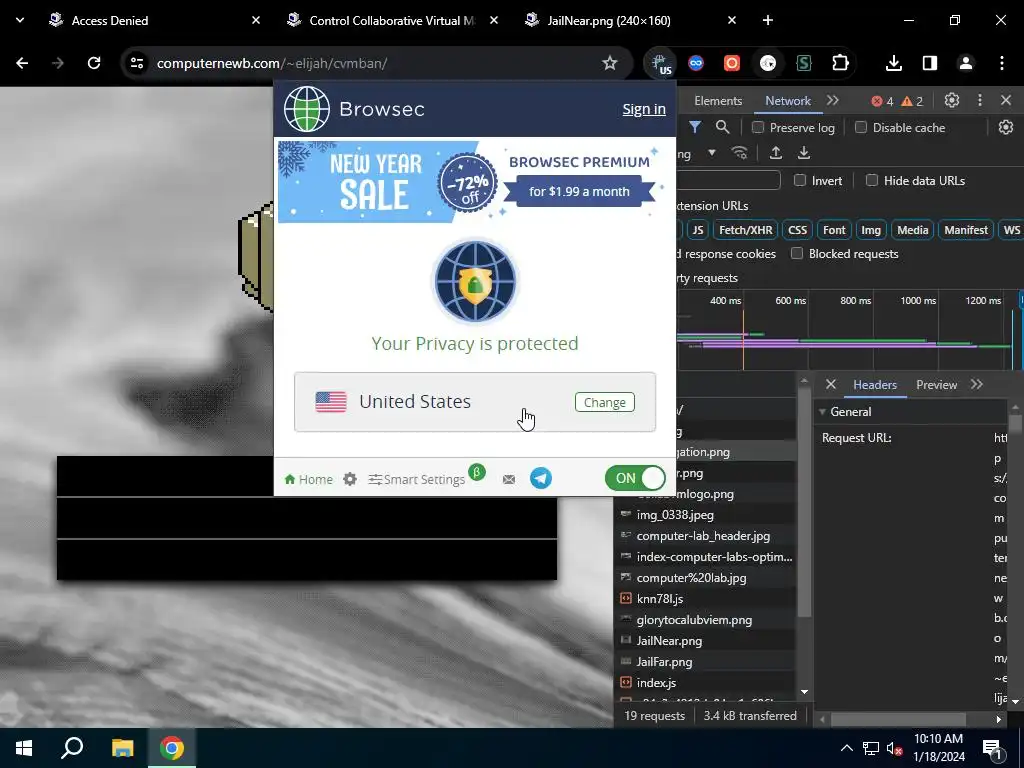Click Export HAR download icon

point(804,153)
